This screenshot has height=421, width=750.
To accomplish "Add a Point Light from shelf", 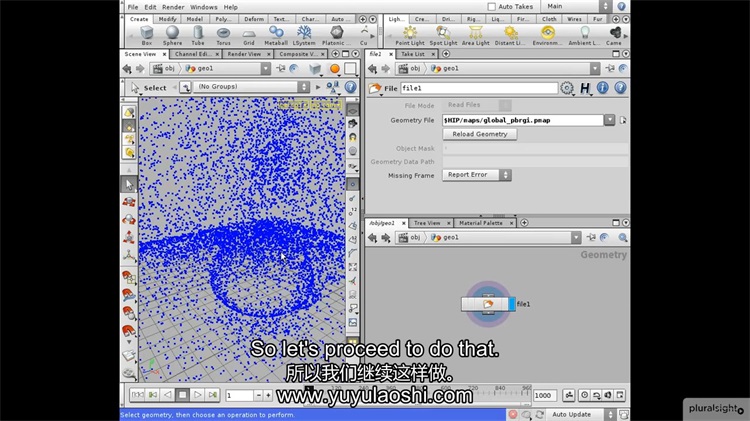I will (x=409, y=35).
